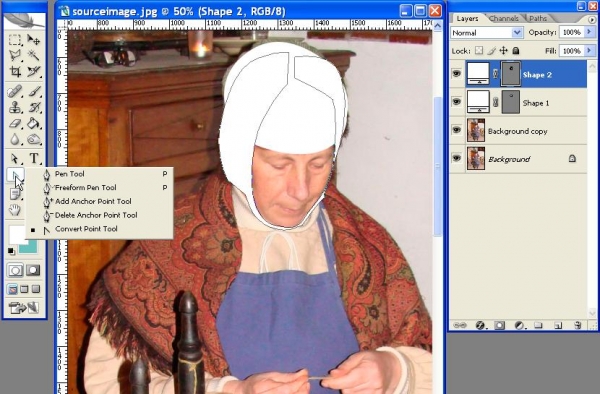The height and width of the screenshot is (394, 600).
Task: Toggle Lock image pixels
Action: [491, 50]
